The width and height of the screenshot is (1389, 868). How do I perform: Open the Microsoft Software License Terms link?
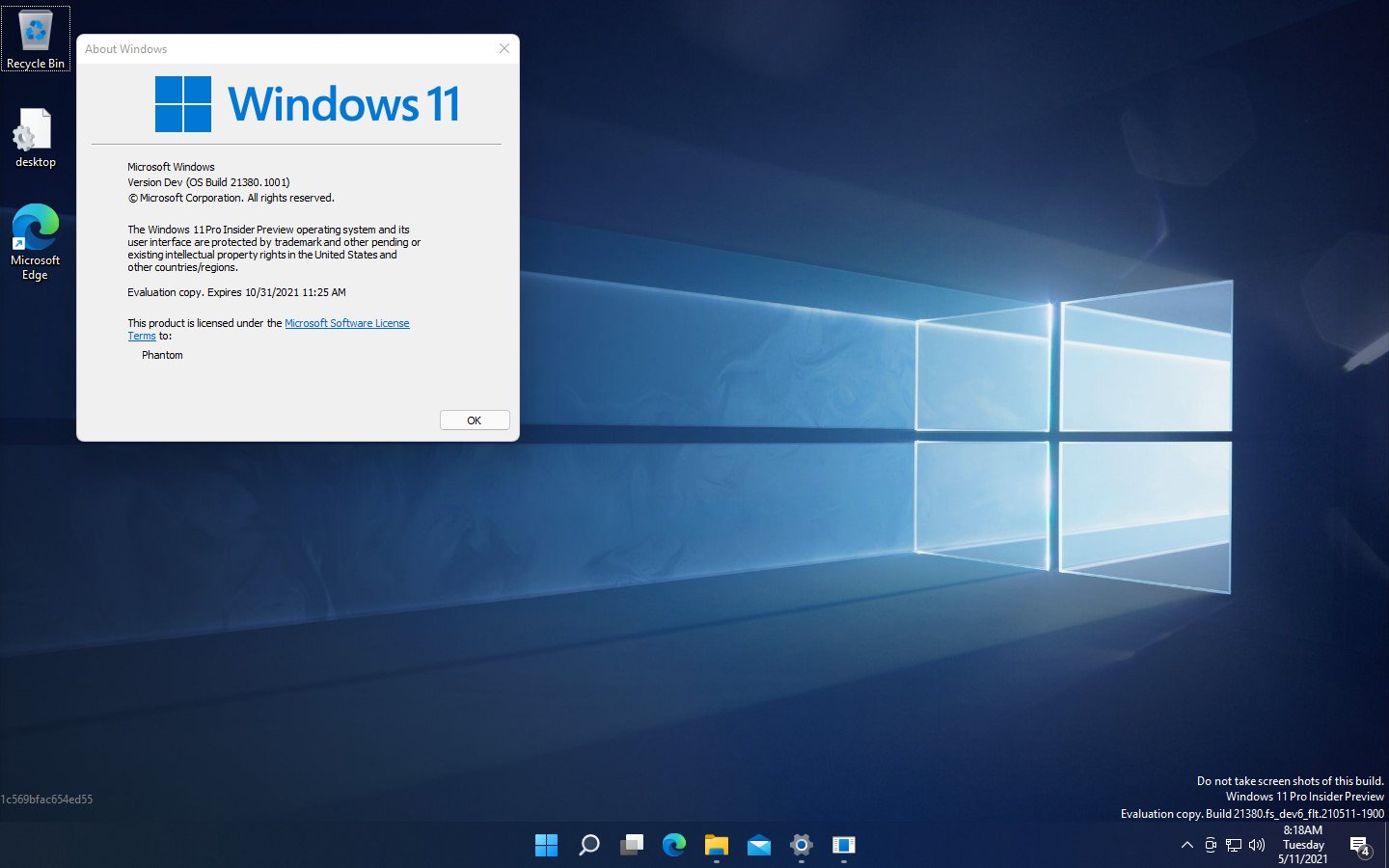(347, 323)
